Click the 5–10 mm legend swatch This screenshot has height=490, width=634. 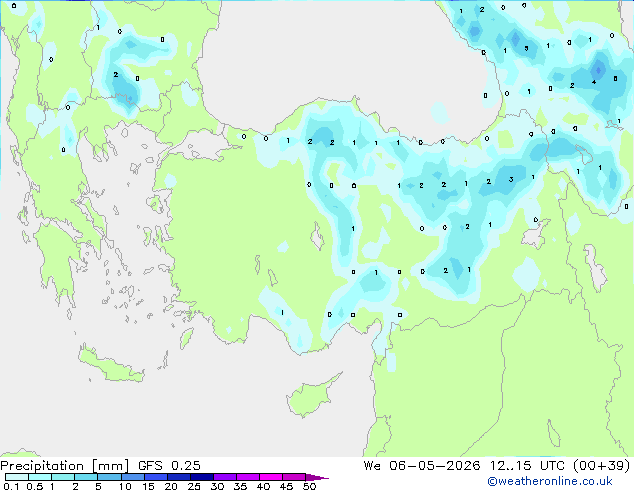click(109, 477)
